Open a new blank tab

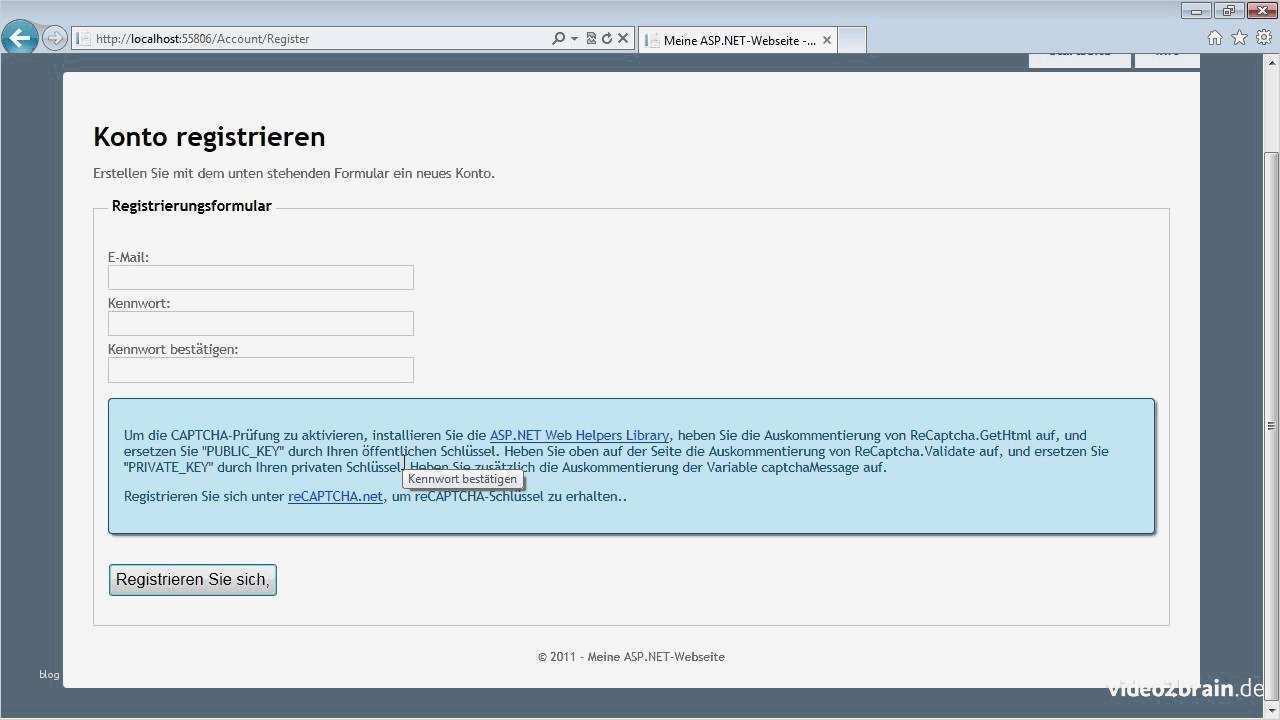pyautogui.click(x=852, y=40)
